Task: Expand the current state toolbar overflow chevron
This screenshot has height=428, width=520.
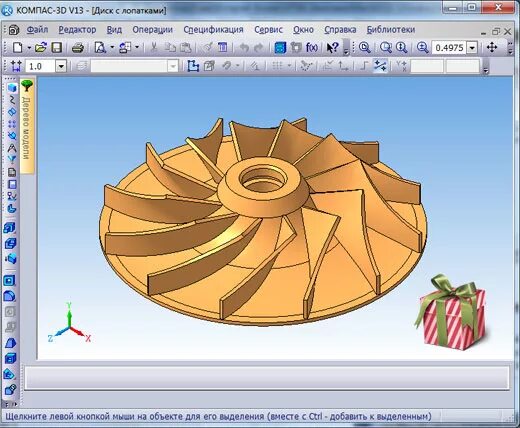Action: pos(486,69)
